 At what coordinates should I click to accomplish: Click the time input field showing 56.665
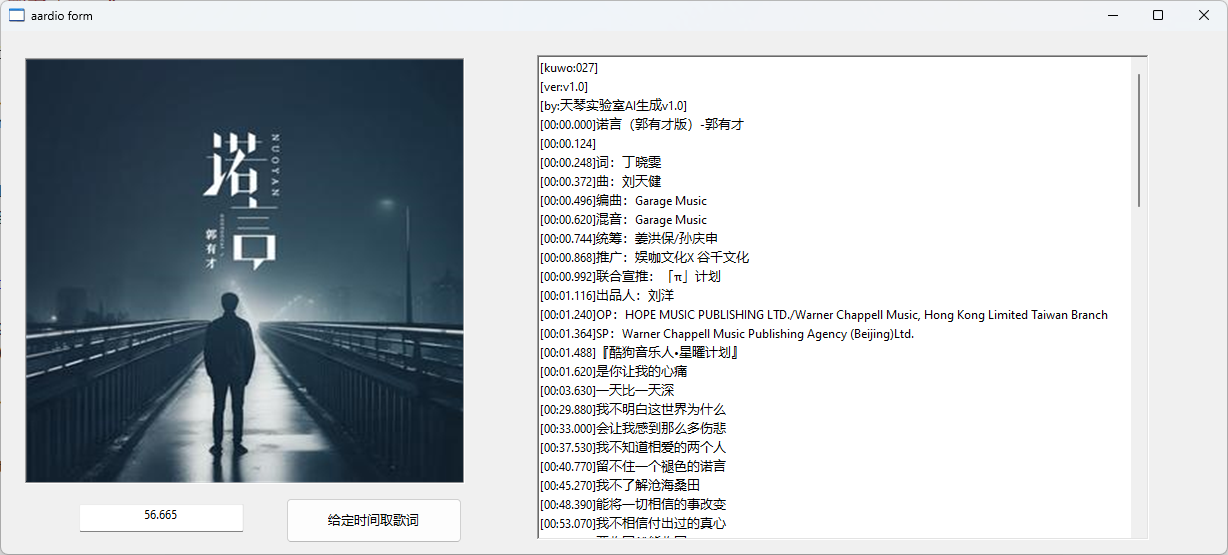pyautogui.click(x=161, y=516)
